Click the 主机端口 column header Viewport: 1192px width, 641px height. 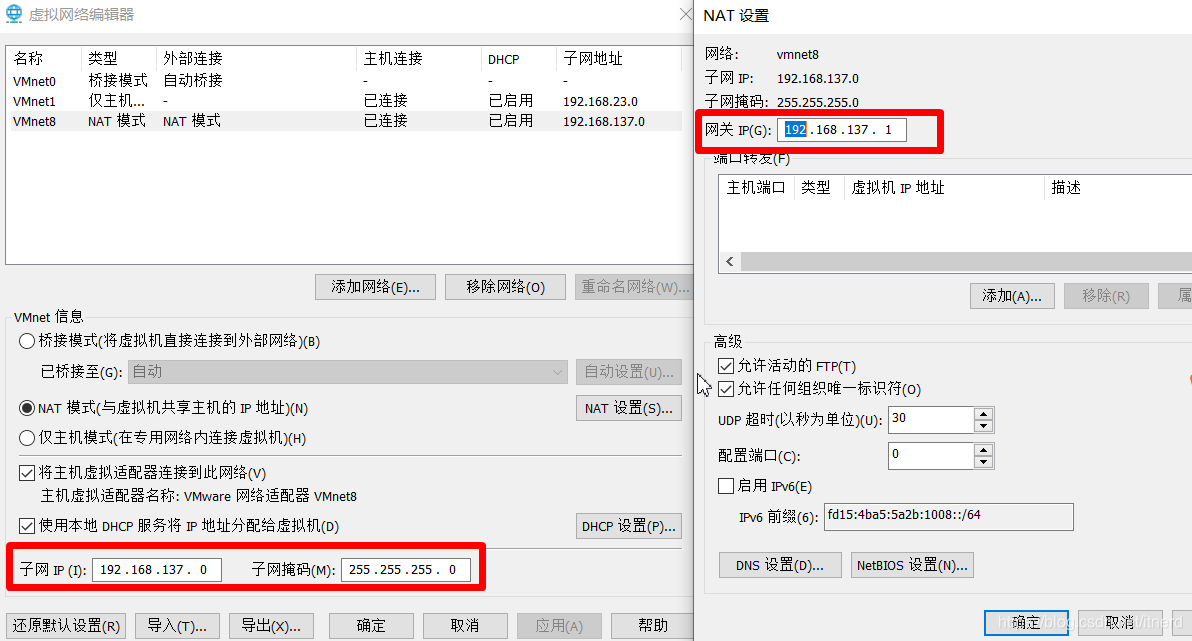click(x=756, y=188)
